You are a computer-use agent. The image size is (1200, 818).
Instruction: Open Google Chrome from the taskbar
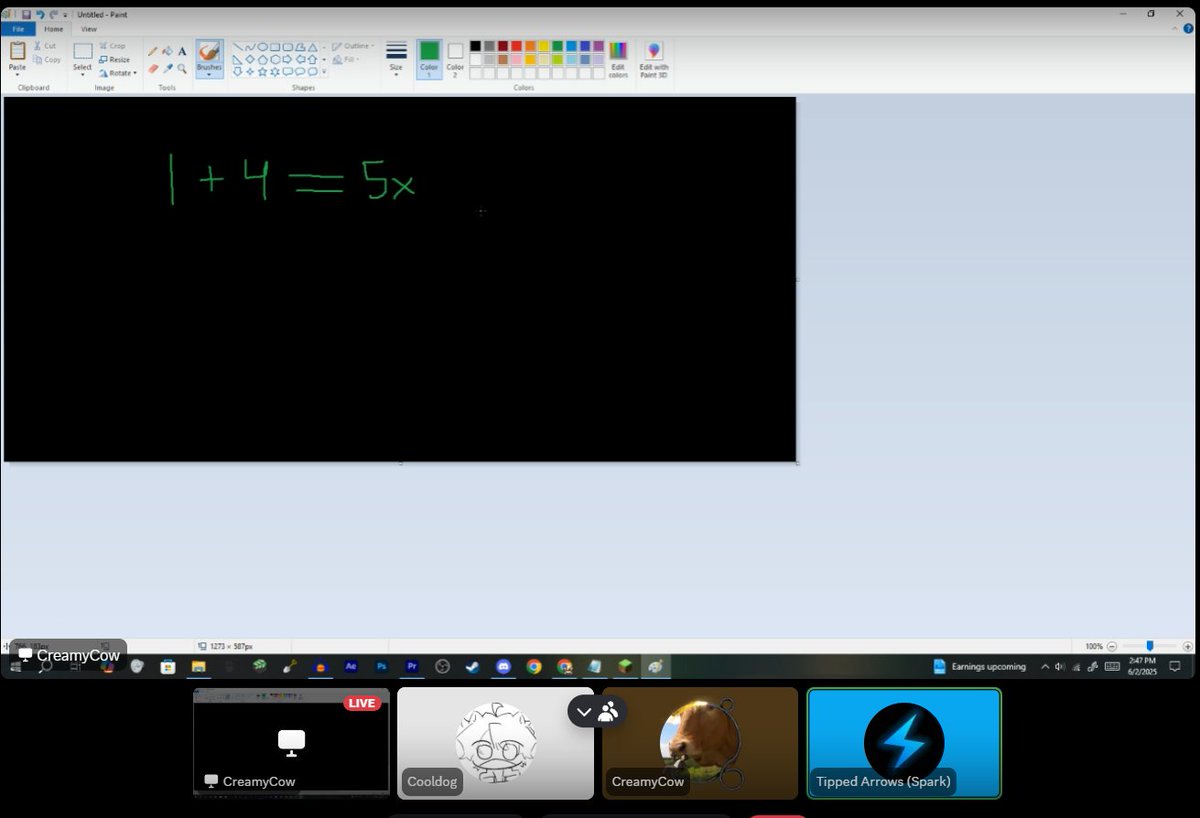534,666
